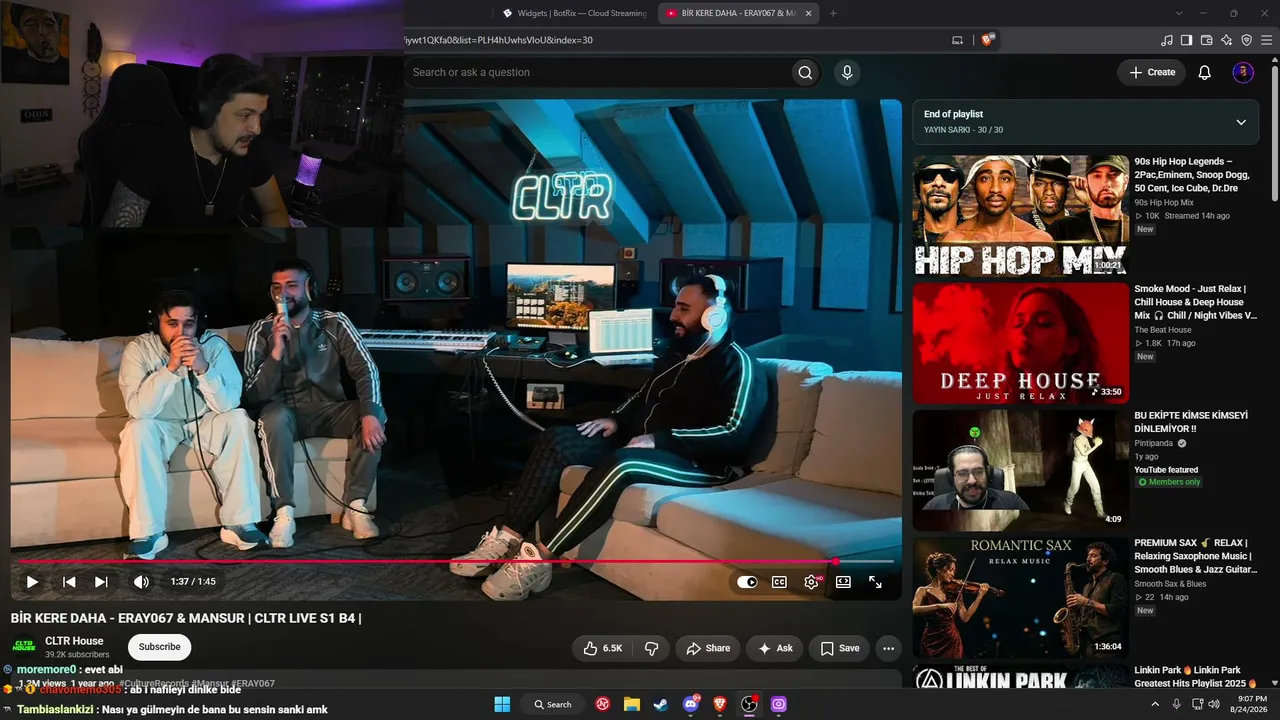Open YouTube notifications bell

[x=1205, y=72]
